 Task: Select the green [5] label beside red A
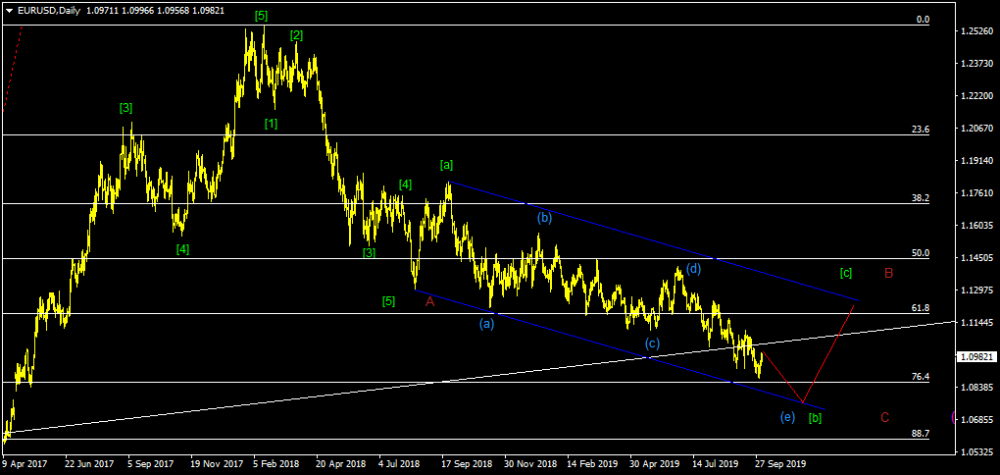(x=388, y=301)
